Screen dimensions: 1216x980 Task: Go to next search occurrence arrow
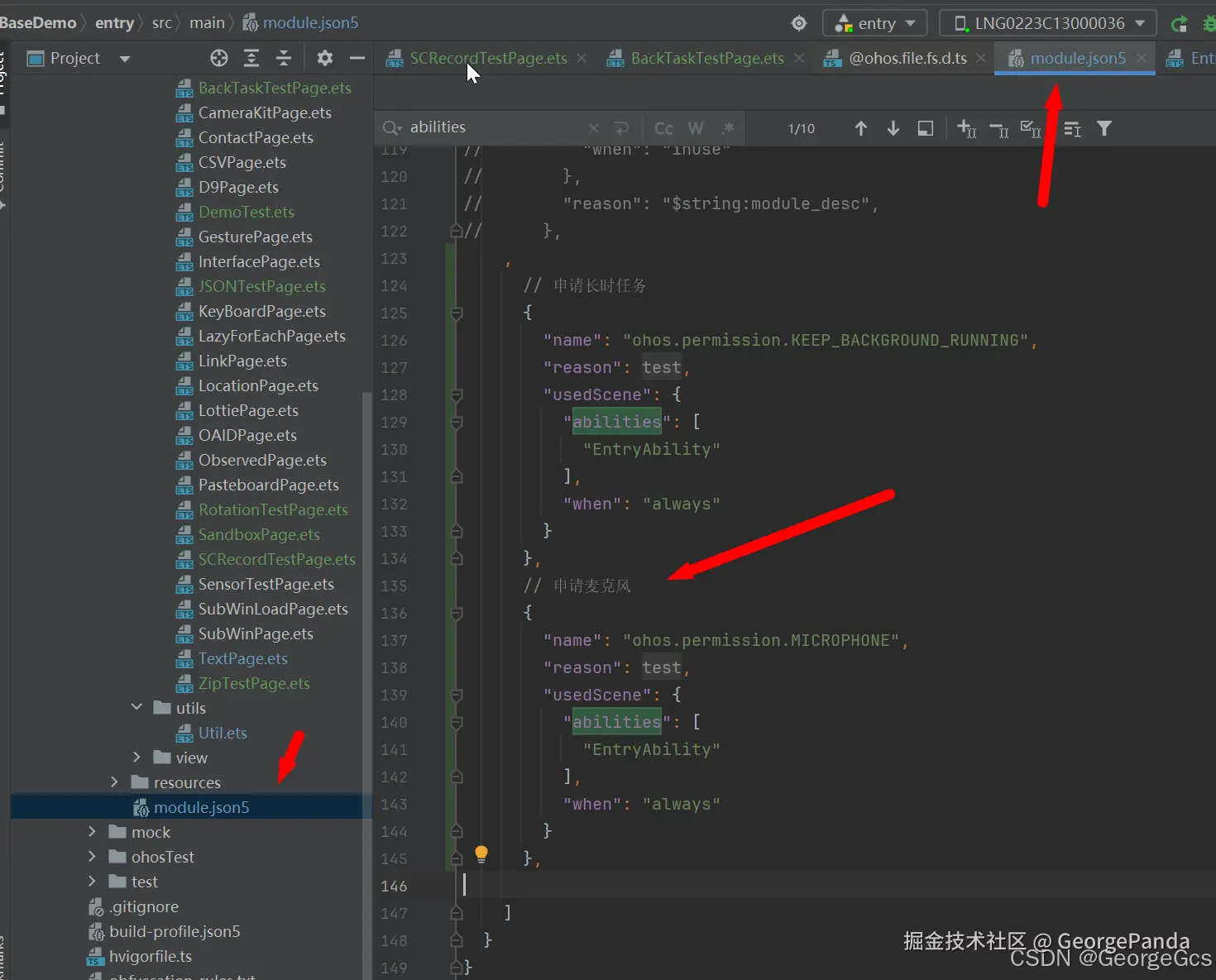tap(893, 128)
